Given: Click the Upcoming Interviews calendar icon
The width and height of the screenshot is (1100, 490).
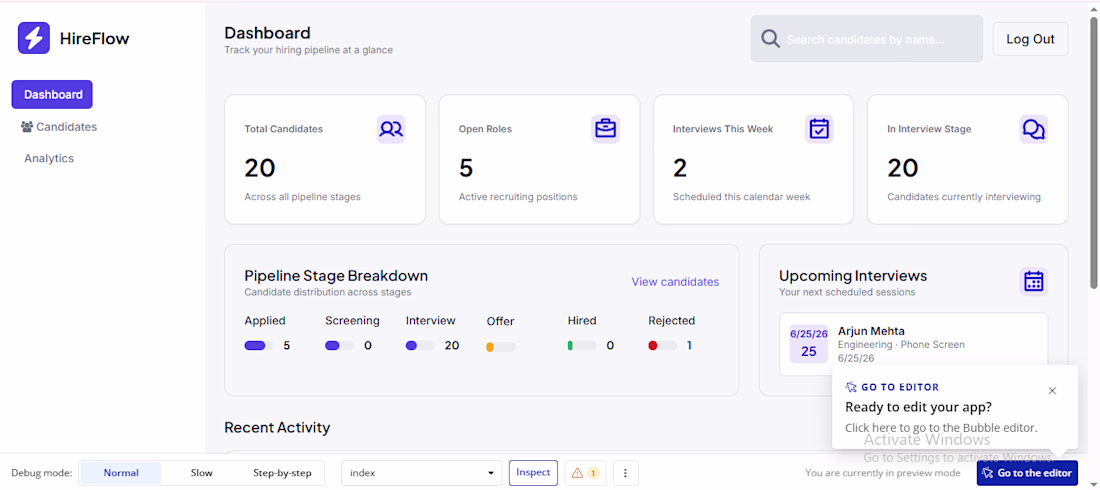Looking at the screenshot, I should click(1033, 282).
